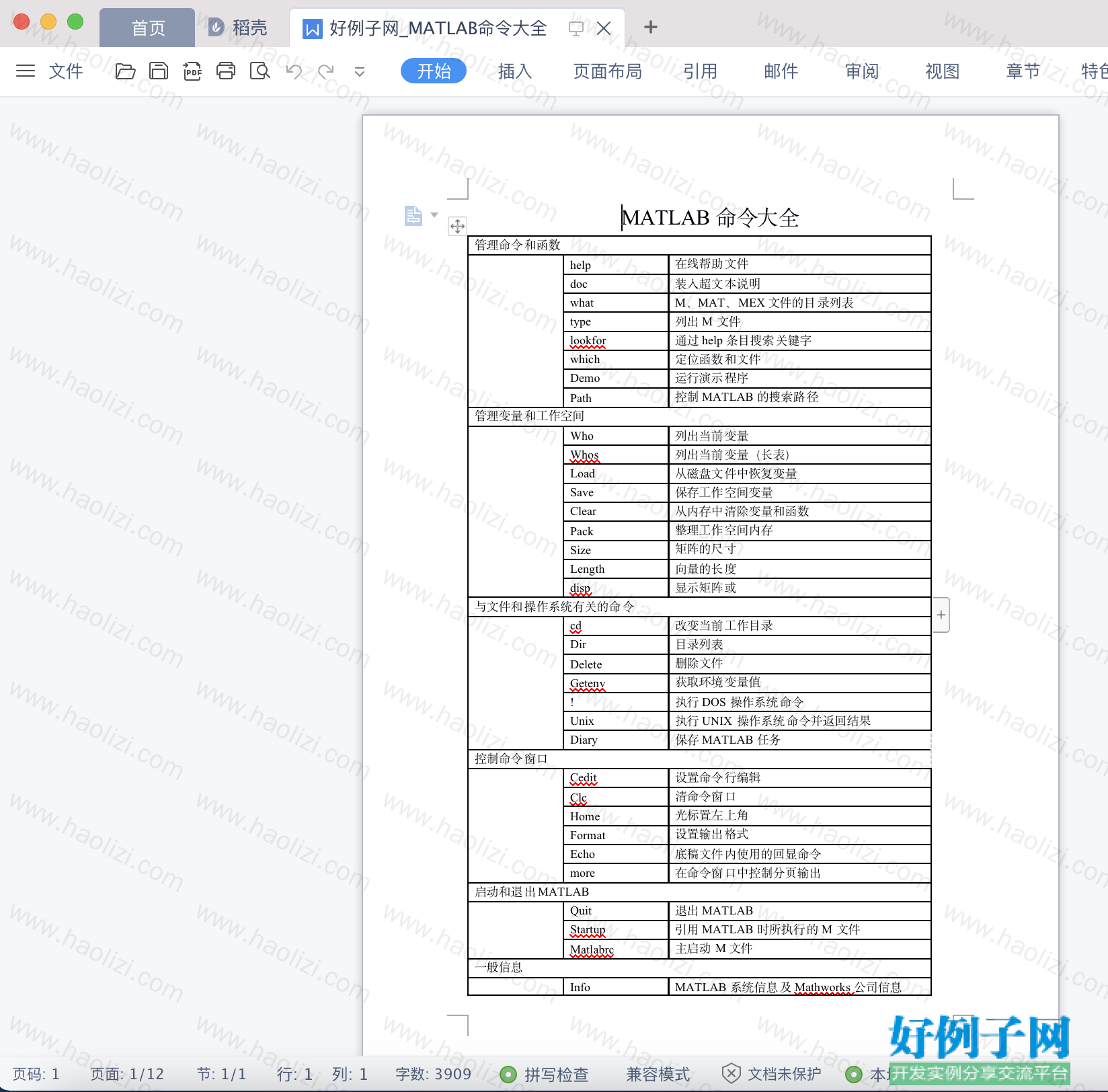Export document to PDF icon
The width and height of the screenshot is (1108, 1092).
192,71
